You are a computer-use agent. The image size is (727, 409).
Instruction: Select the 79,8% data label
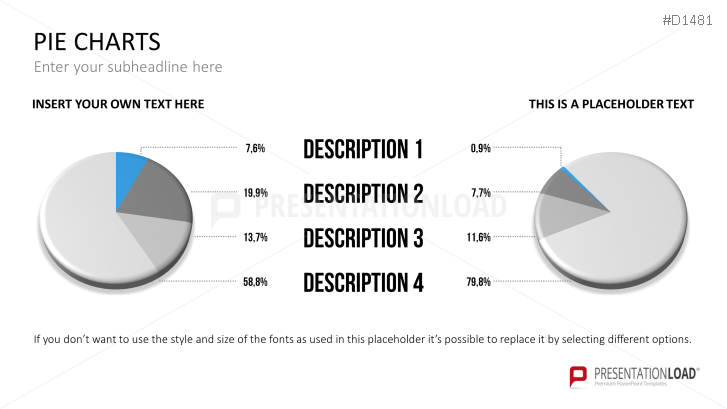[480, 283]
